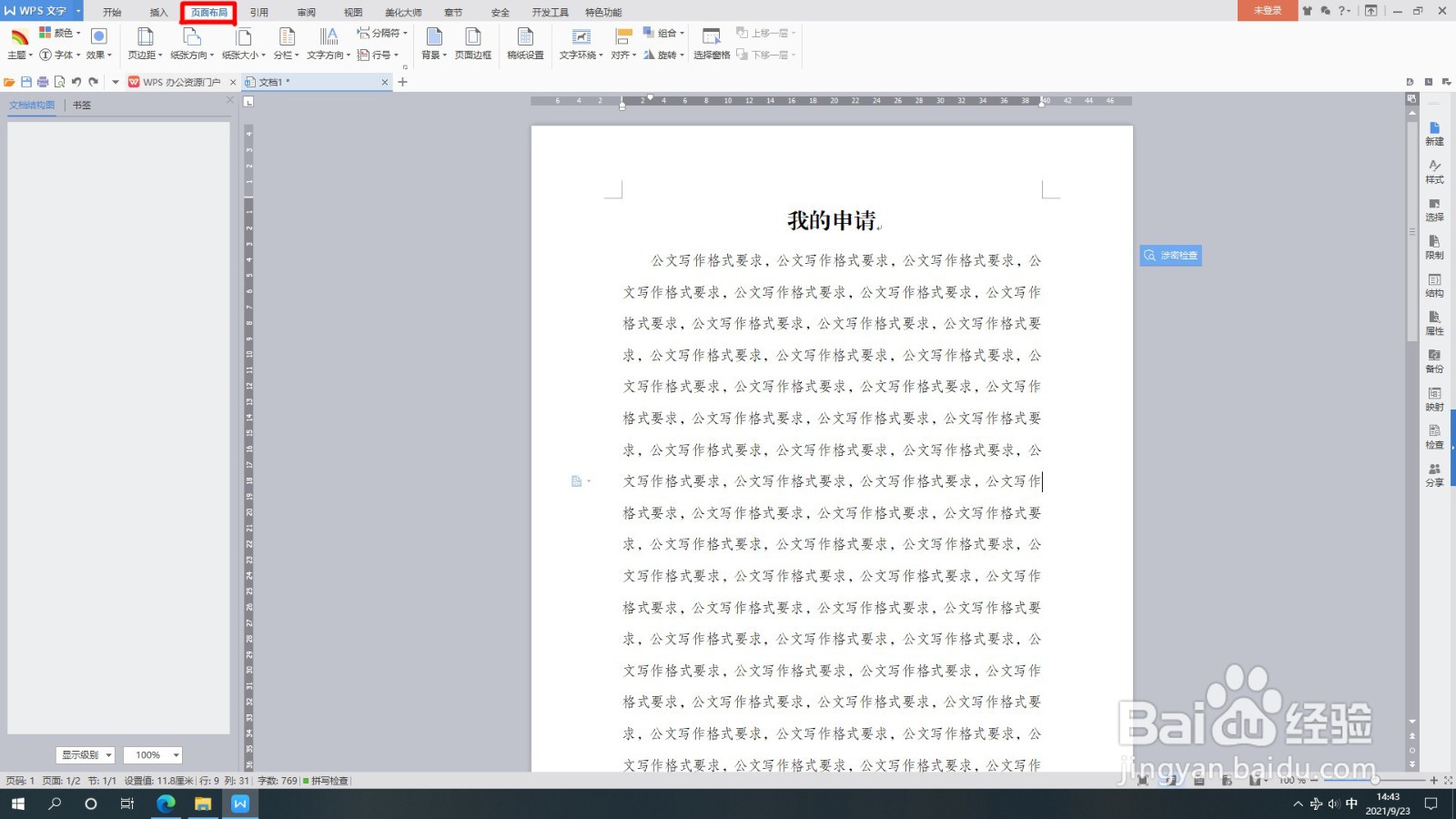
Task: Open 稿纸设置 manuscript paper settings
Action: point(525,44)
